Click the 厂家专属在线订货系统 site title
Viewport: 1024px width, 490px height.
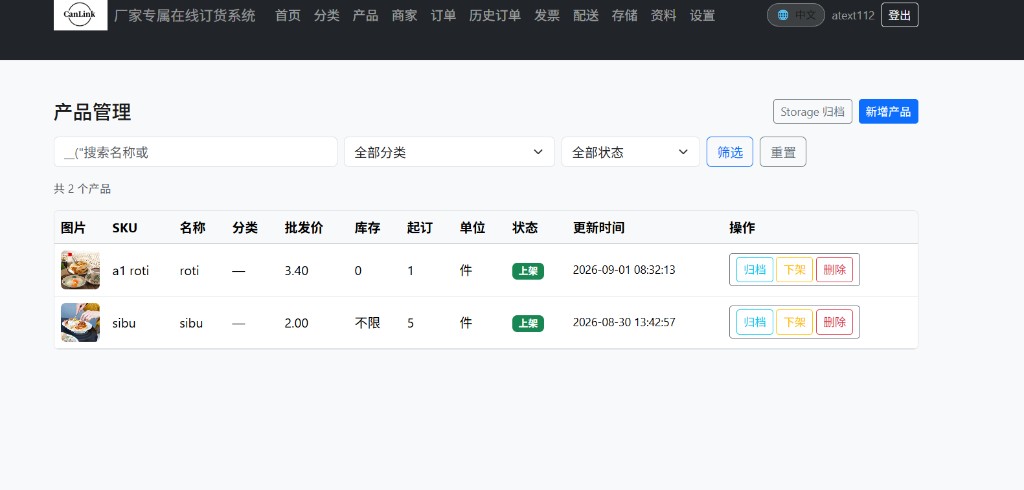click(x=185, y=16)
